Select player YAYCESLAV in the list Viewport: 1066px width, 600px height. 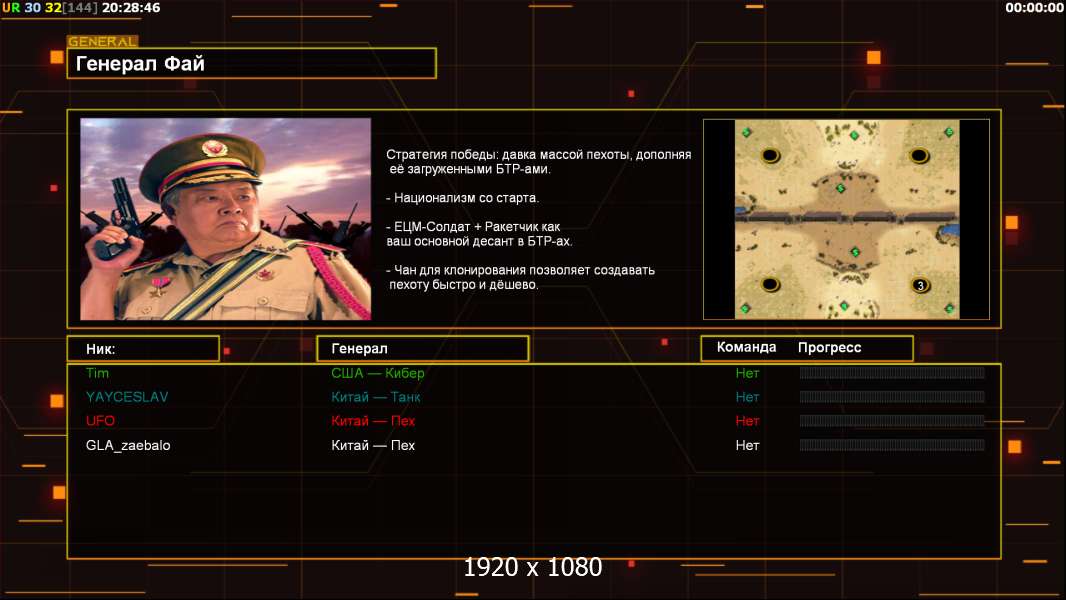[127, 397]
